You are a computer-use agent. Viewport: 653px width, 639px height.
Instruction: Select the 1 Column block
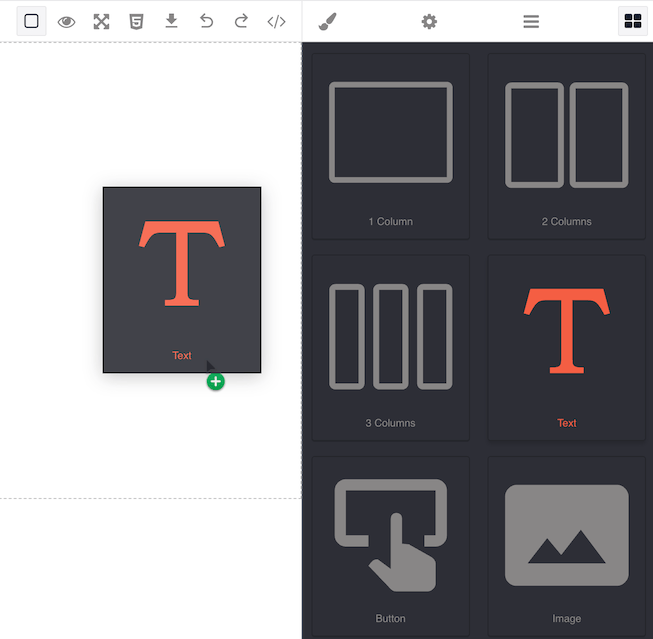[391, 146]
